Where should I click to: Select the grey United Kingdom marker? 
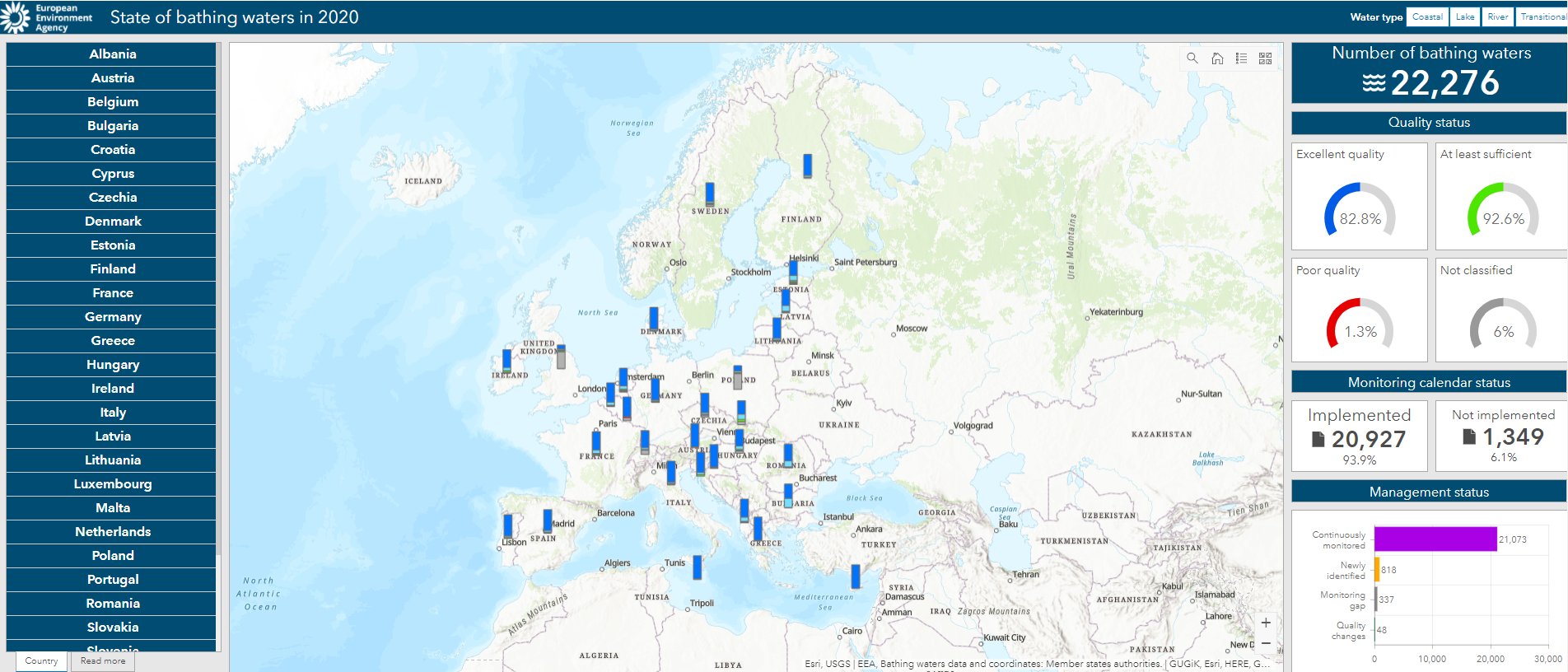561,357
